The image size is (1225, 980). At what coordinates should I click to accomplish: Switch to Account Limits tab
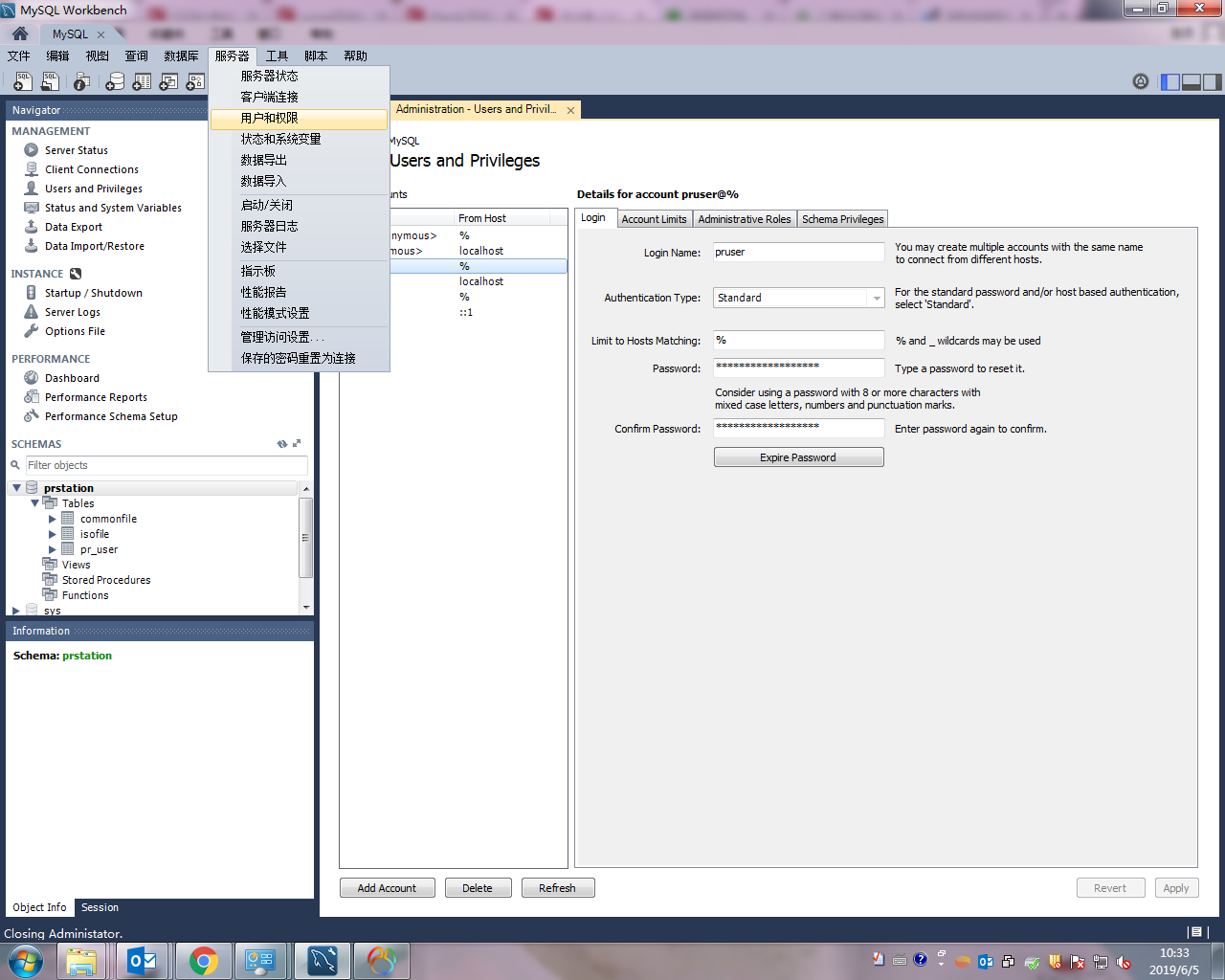click(x=655, y=219)
